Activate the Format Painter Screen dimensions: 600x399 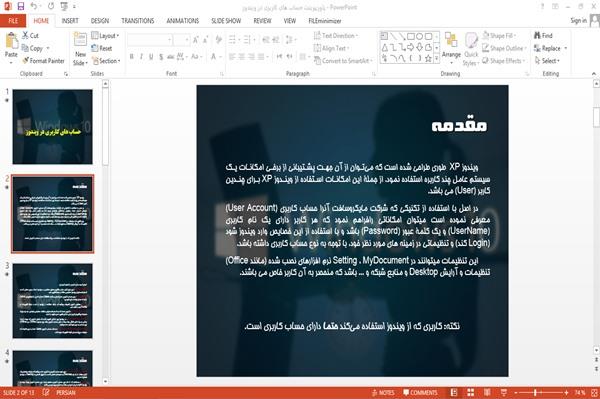click(43, 61)
